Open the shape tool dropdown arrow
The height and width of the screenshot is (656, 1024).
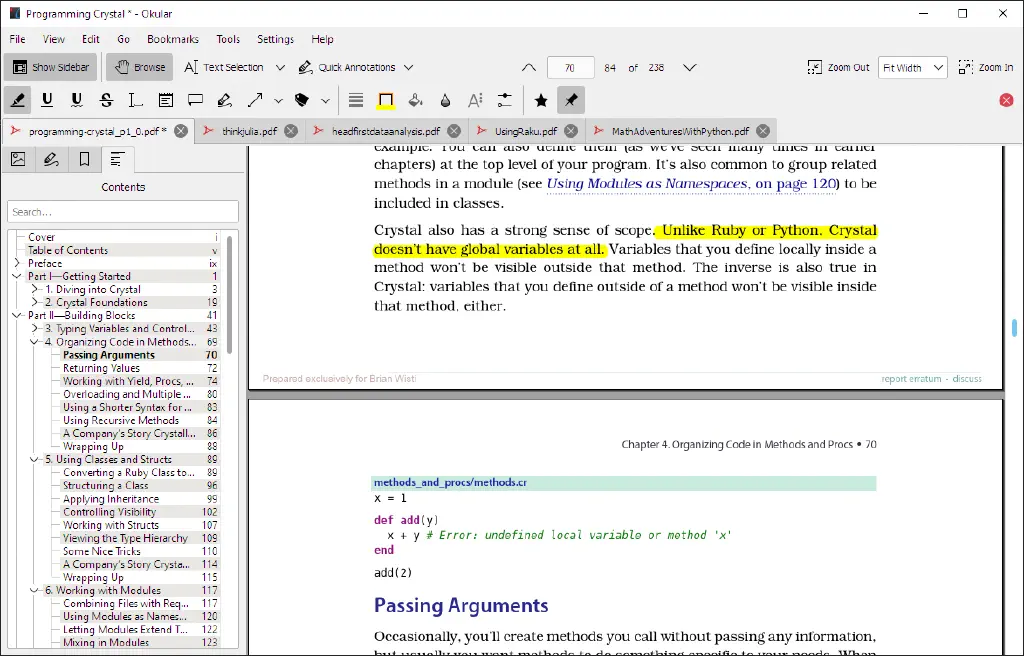pos(278,101)
